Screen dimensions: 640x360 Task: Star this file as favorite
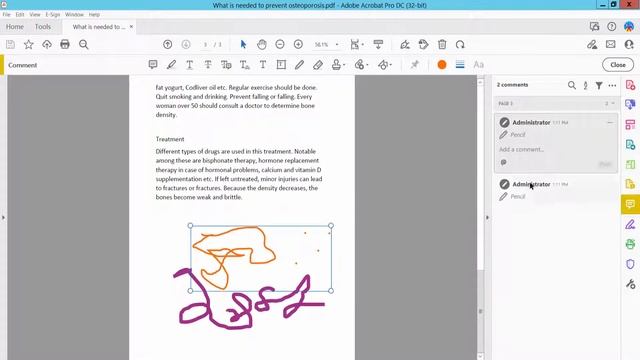29,44
